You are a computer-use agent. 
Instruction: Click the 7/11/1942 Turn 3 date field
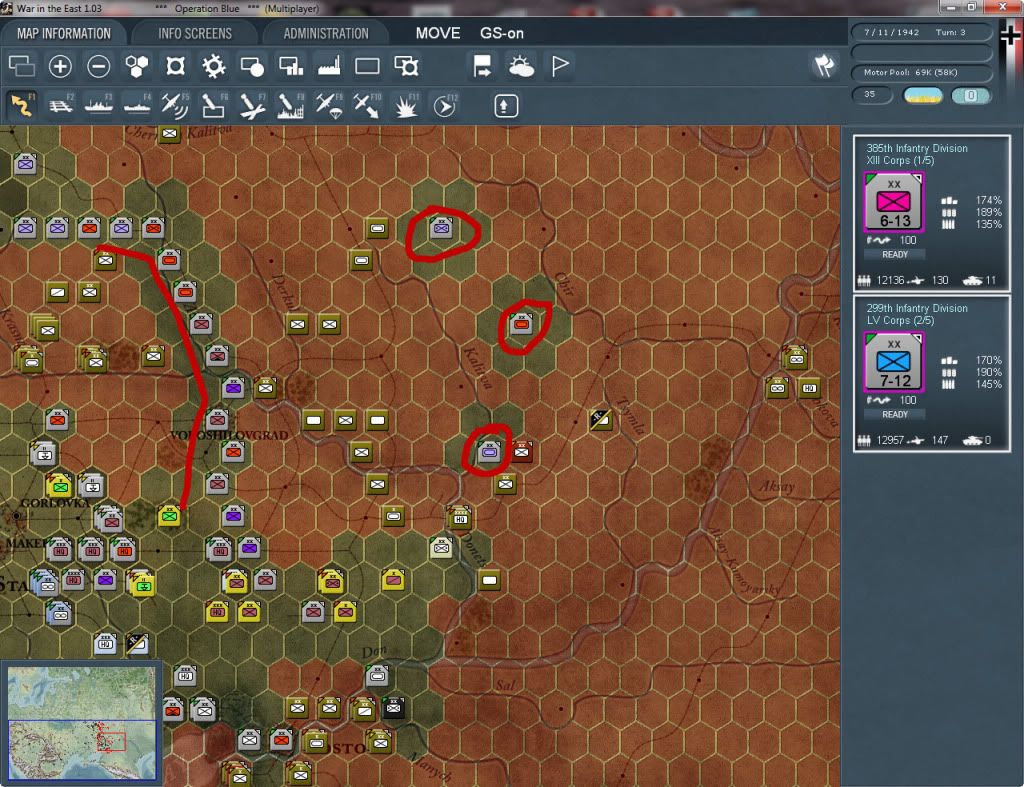pos(921,32)
